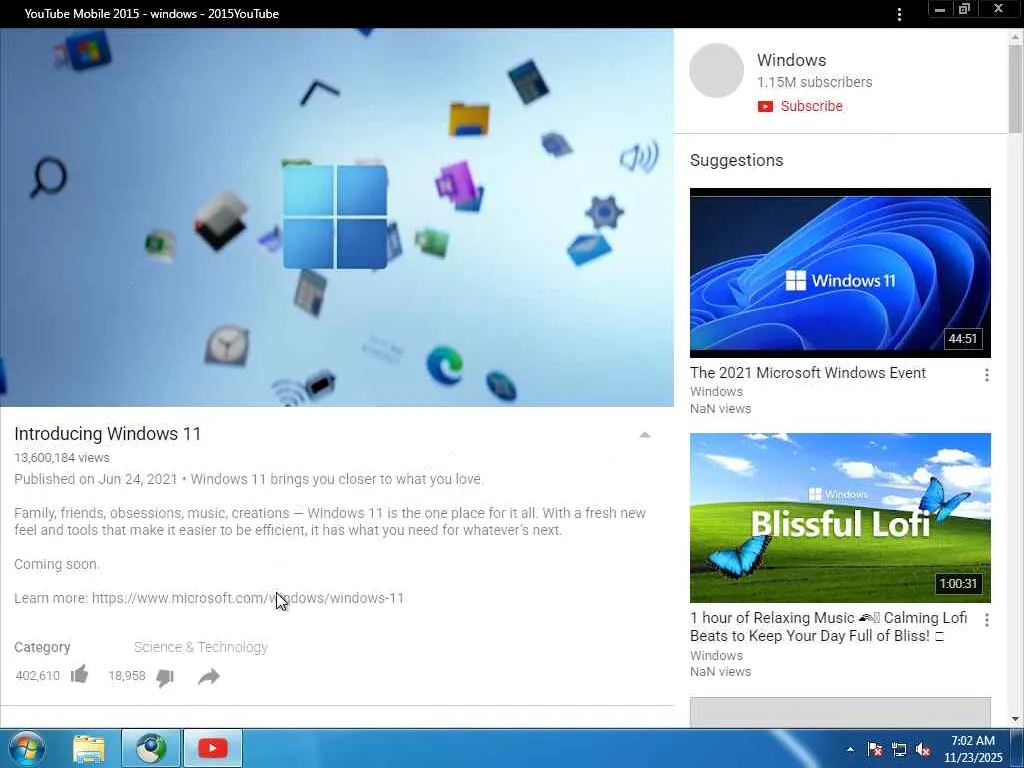Show hidden system tray icons
Viewport: 1024px width, 768px height.
pyautogui.click(x=850, y=749)
